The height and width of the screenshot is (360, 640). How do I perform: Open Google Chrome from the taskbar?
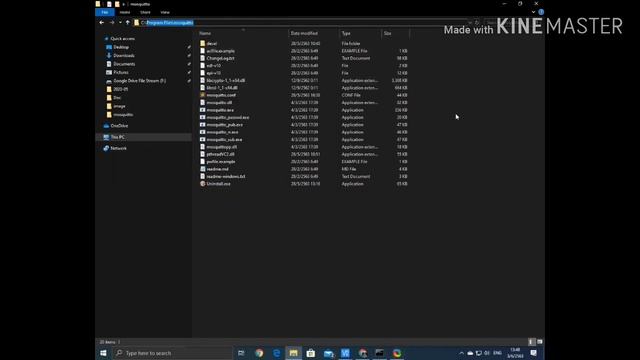click(x=259, y=353)
